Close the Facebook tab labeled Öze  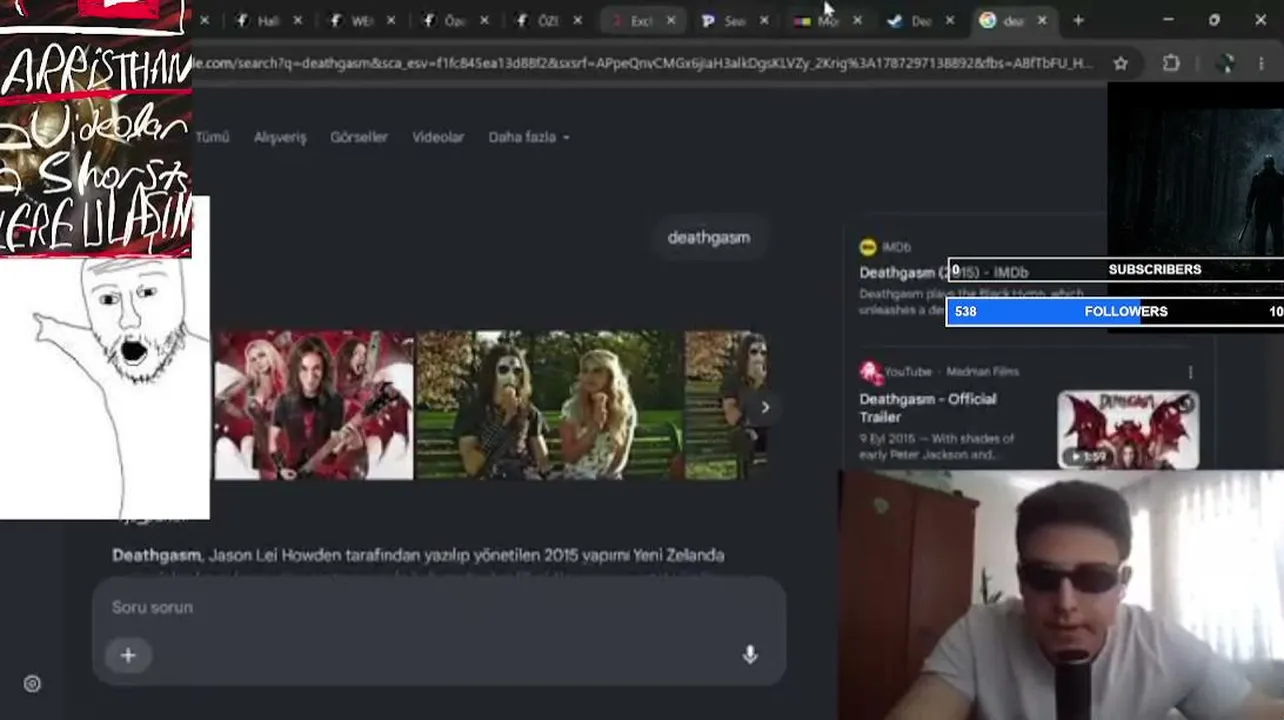point(484,21)
